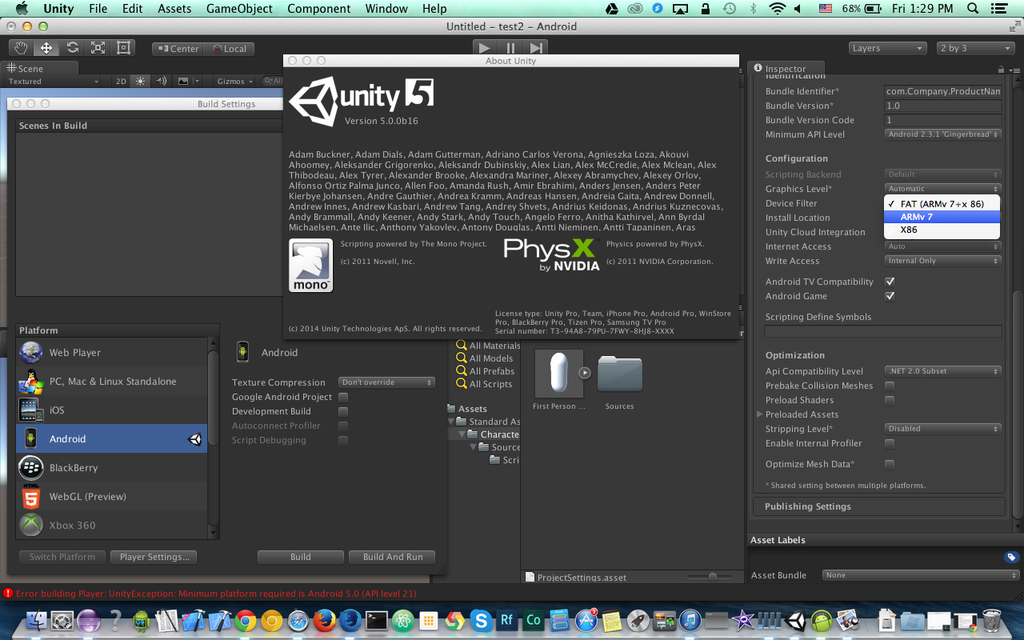Viewport: 1024px width, 640px height.
Task: Open the Layers dropdown
Action: pyautogui.click(x=888, y=48)
